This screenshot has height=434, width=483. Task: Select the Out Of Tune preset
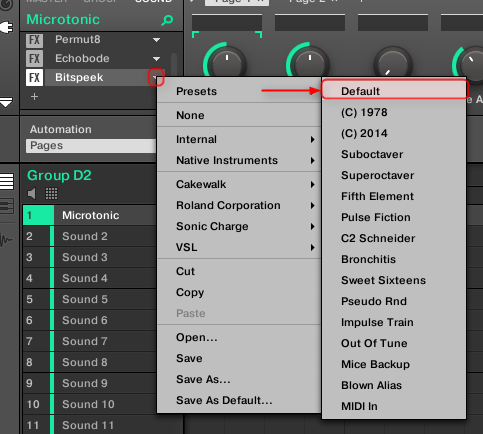tap(394, 343)
